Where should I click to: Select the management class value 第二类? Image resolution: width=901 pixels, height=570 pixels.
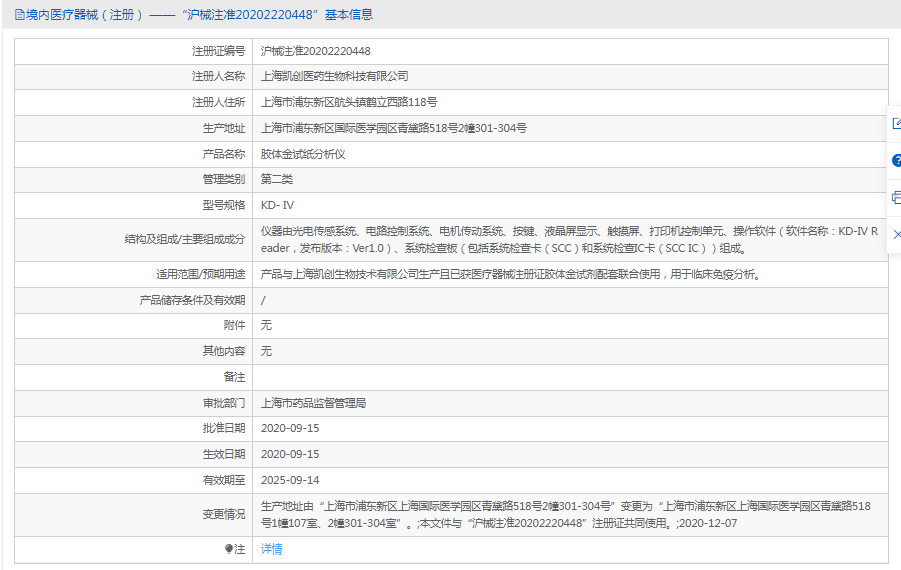[276, 179]
